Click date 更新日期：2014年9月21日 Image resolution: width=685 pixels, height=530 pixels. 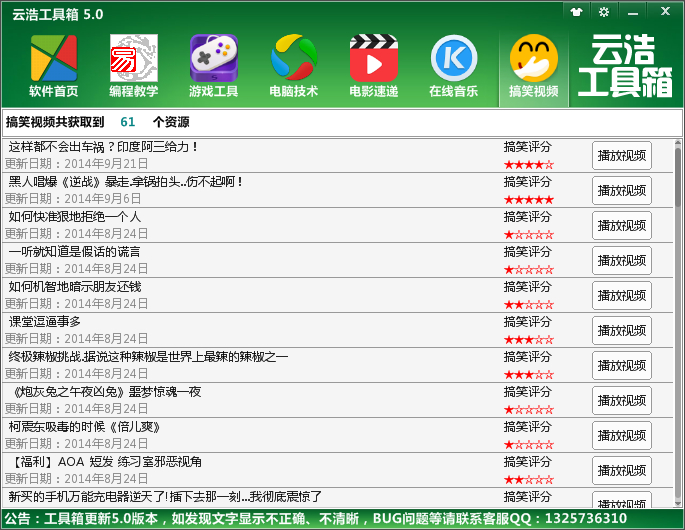(76, 164)
